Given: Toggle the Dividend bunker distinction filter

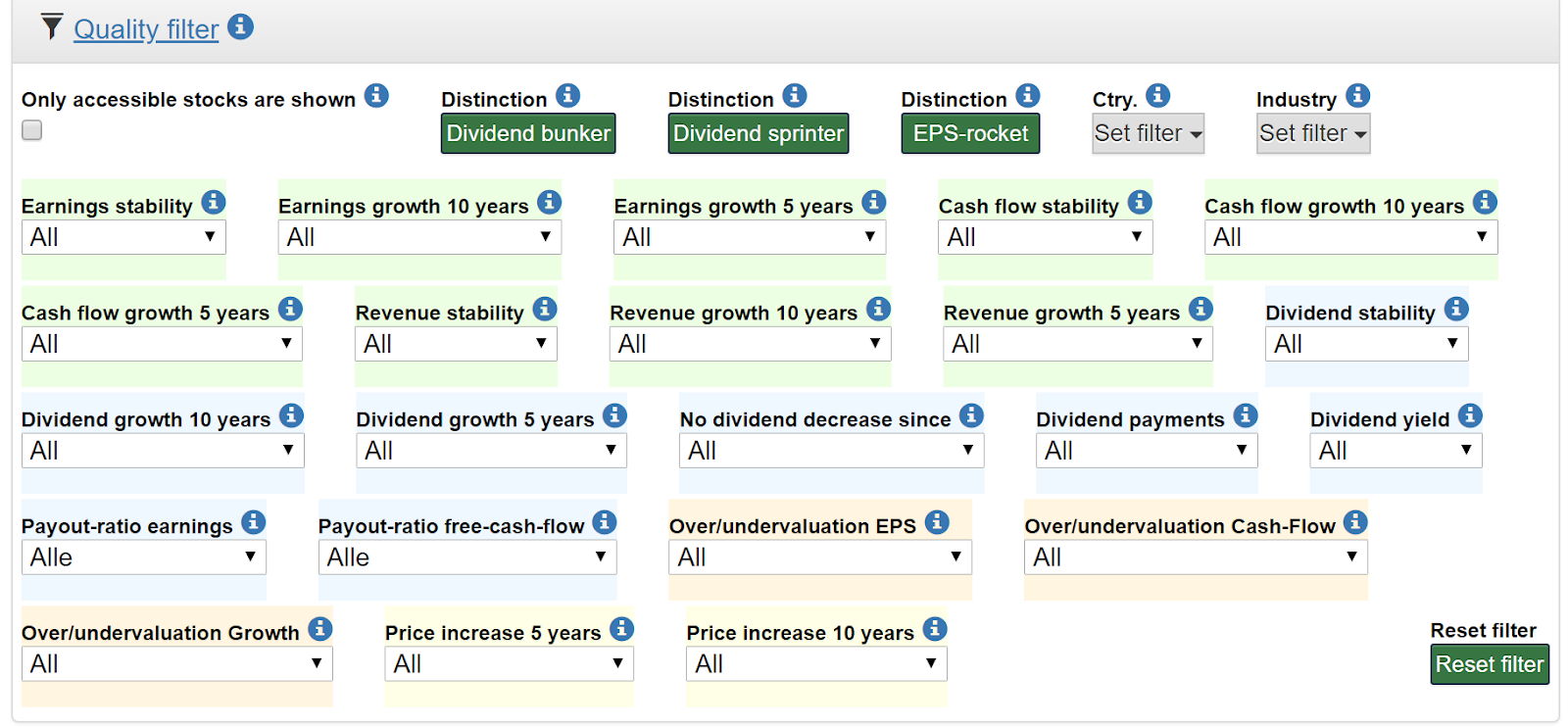Looking at the screenshot, I should (528, 134).
